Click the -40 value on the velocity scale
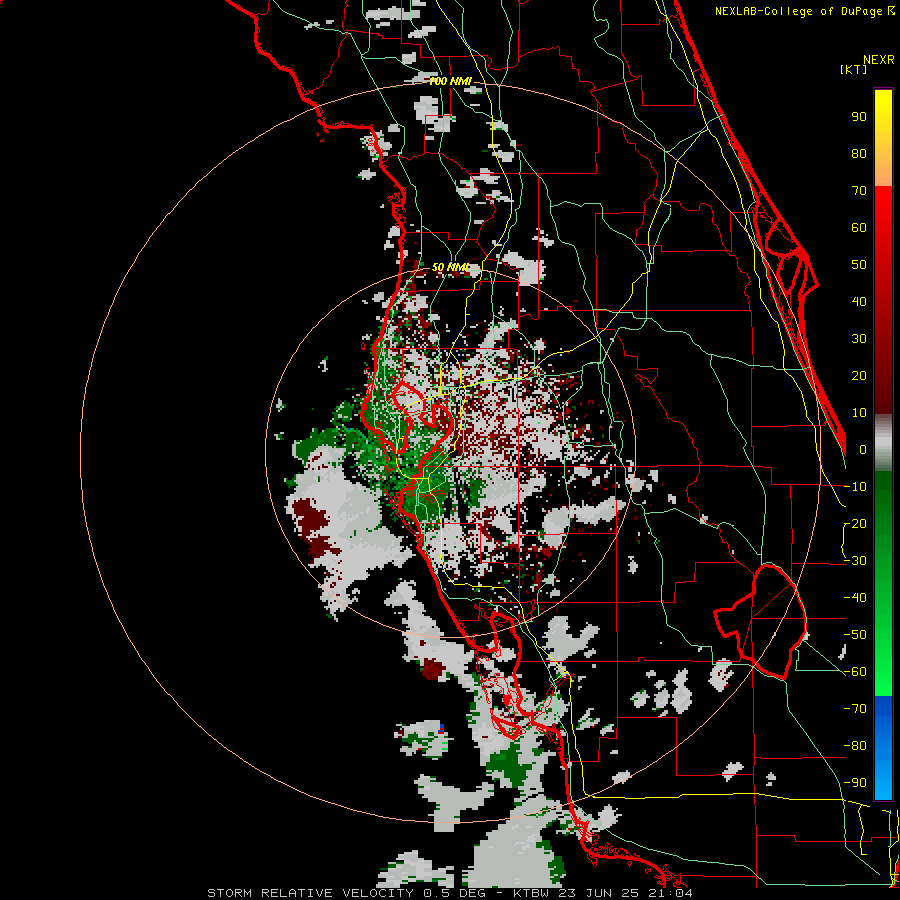The image size is (900, 900). pyautogui.click(x=855, y=598)
